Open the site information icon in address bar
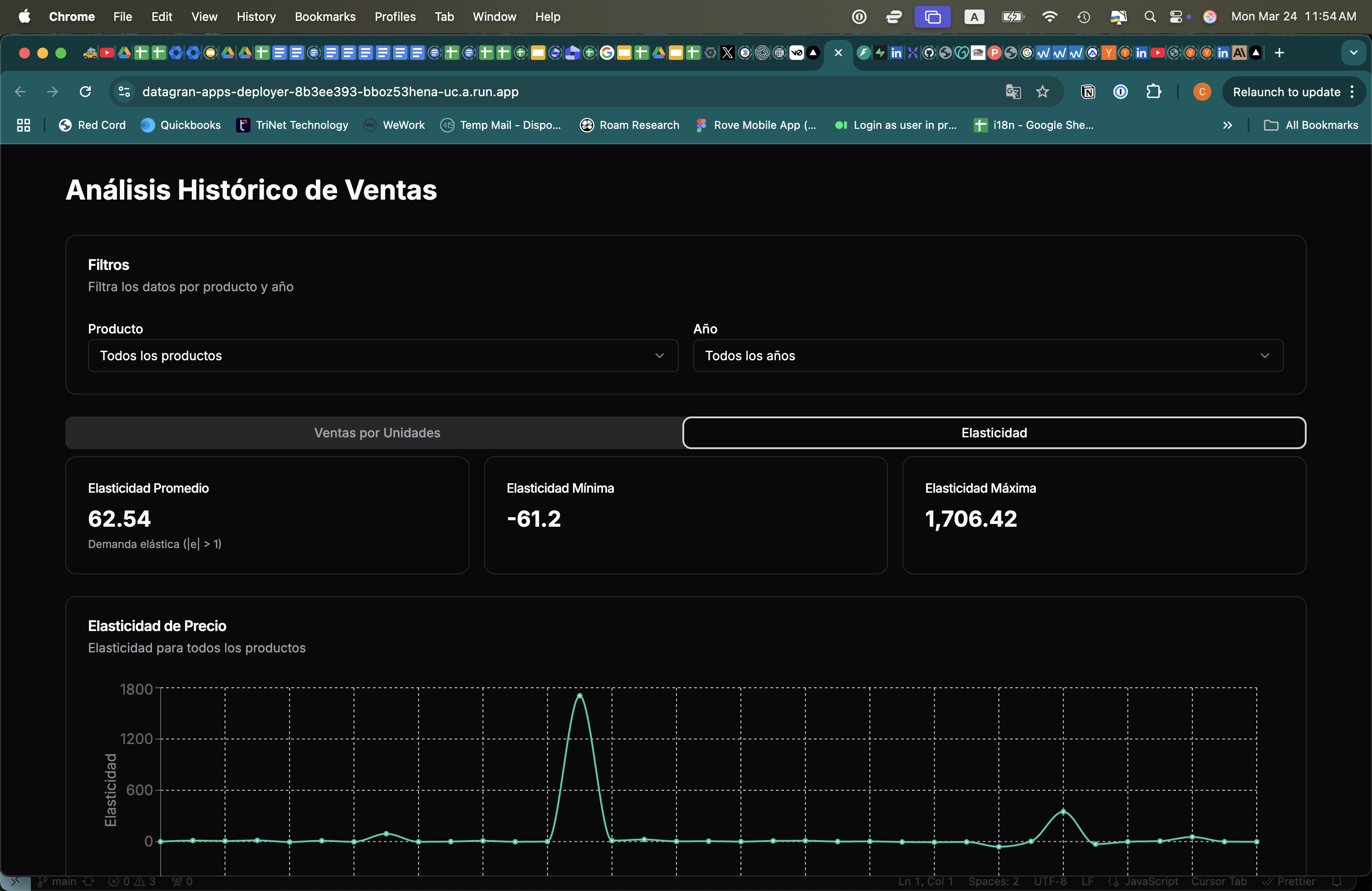 click(124, 92)
